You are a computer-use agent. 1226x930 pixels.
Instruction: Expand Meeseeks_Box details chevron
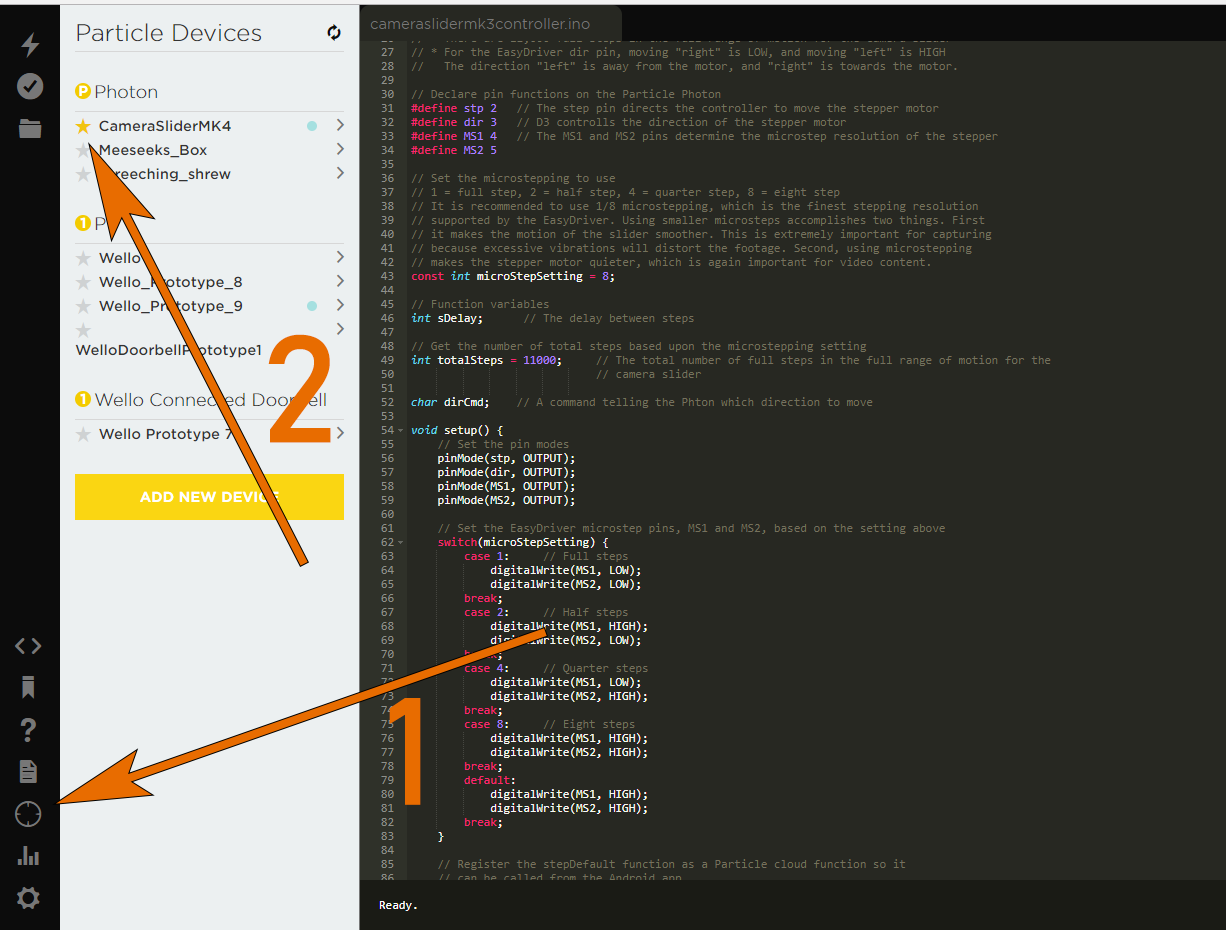coord(340,149)
